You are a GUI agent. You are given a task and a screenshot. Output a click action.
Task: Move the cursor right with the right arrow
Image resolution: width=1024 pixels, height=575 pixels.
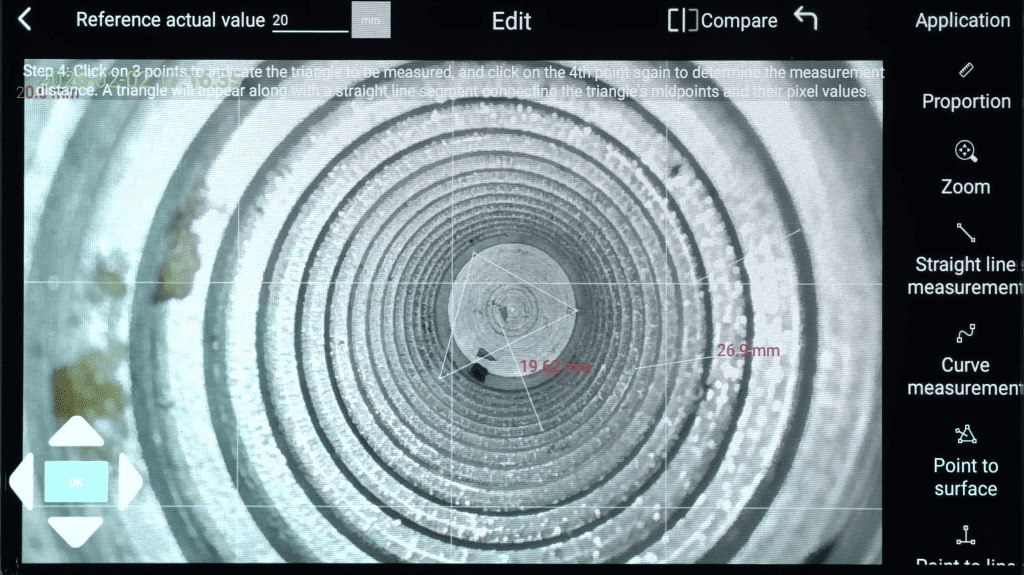point(130,481)
